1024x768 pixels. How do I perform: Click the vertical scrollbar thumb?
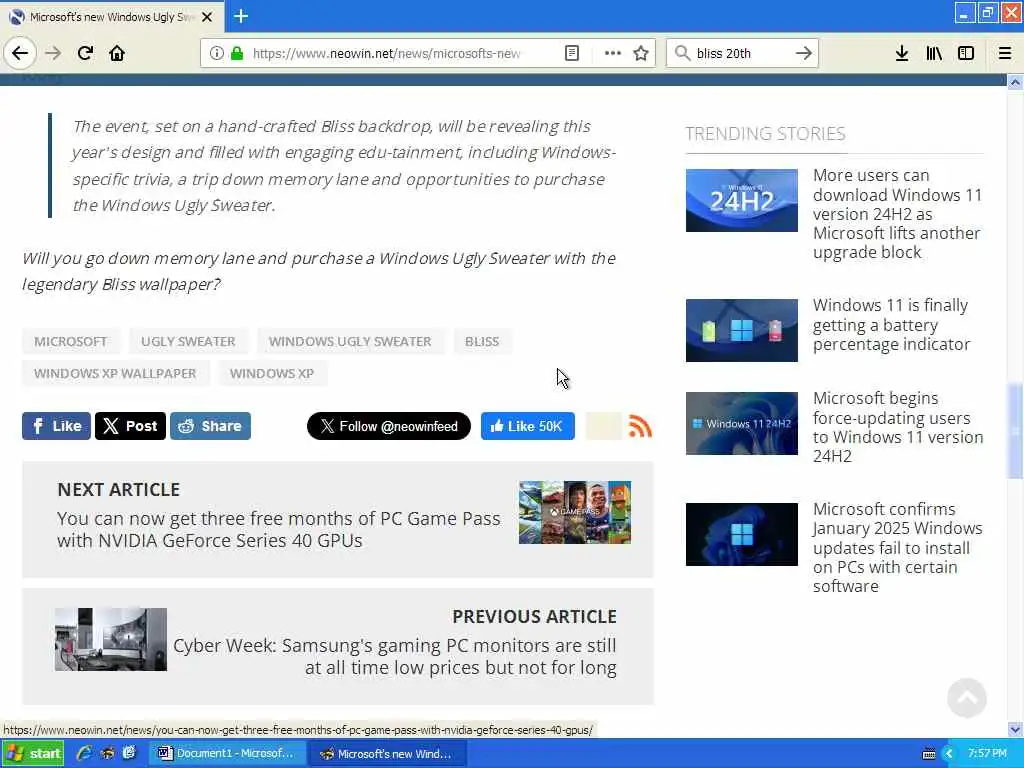point(1015,430)
